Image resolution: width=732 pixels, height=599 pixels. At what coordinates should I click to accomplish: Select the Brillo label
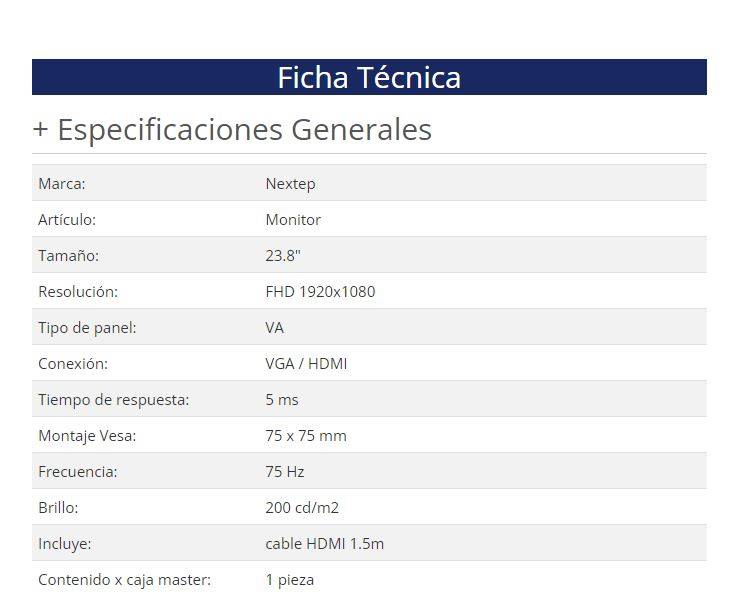[58, 508]
